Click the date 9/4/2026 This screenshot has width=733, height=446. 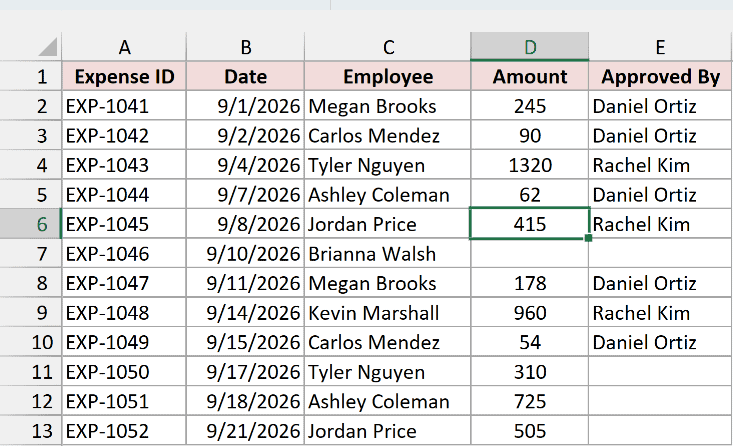[245, 165]
